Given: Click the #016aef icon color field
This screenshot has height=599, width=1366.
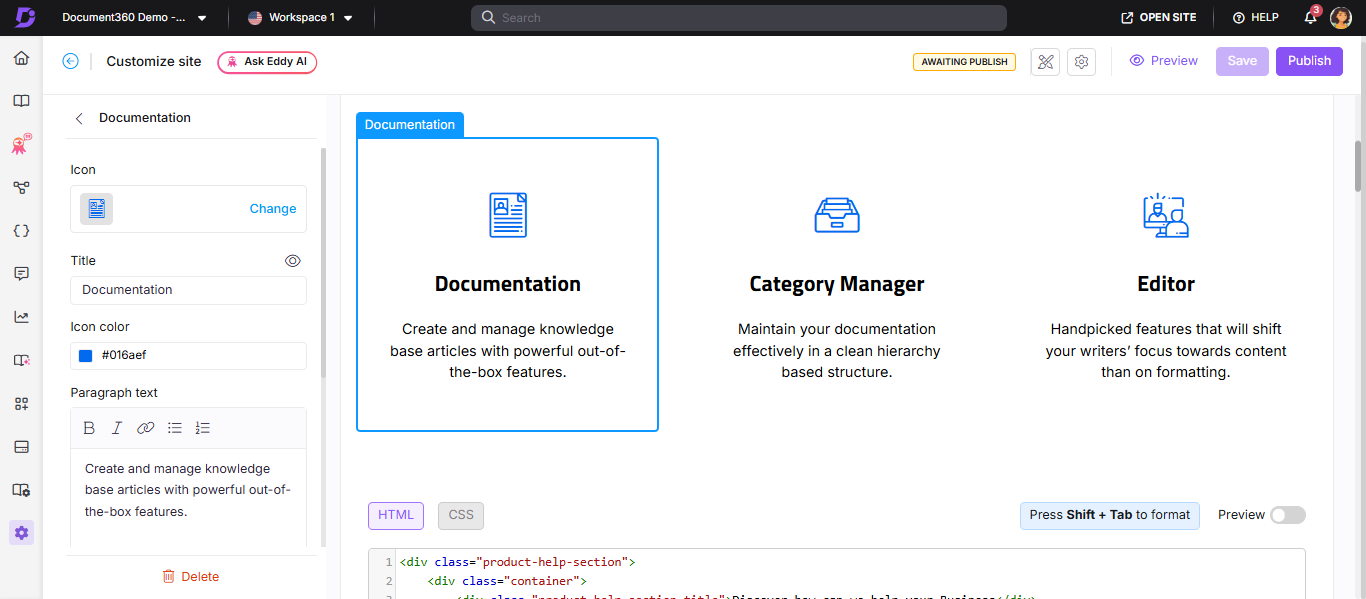Looking at the screenshot, I should tap(189, 355).
